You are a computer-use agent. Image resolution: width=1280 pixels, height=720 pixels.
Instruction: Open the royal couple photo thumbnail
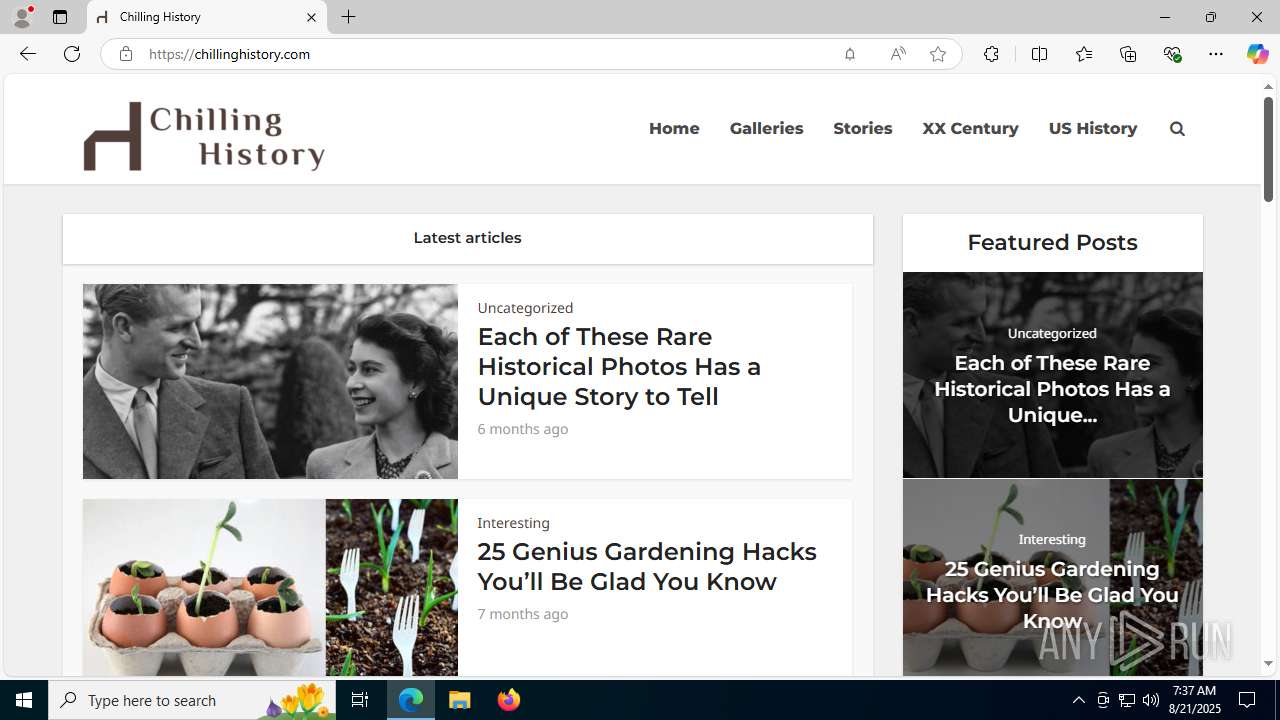[270, 381]
